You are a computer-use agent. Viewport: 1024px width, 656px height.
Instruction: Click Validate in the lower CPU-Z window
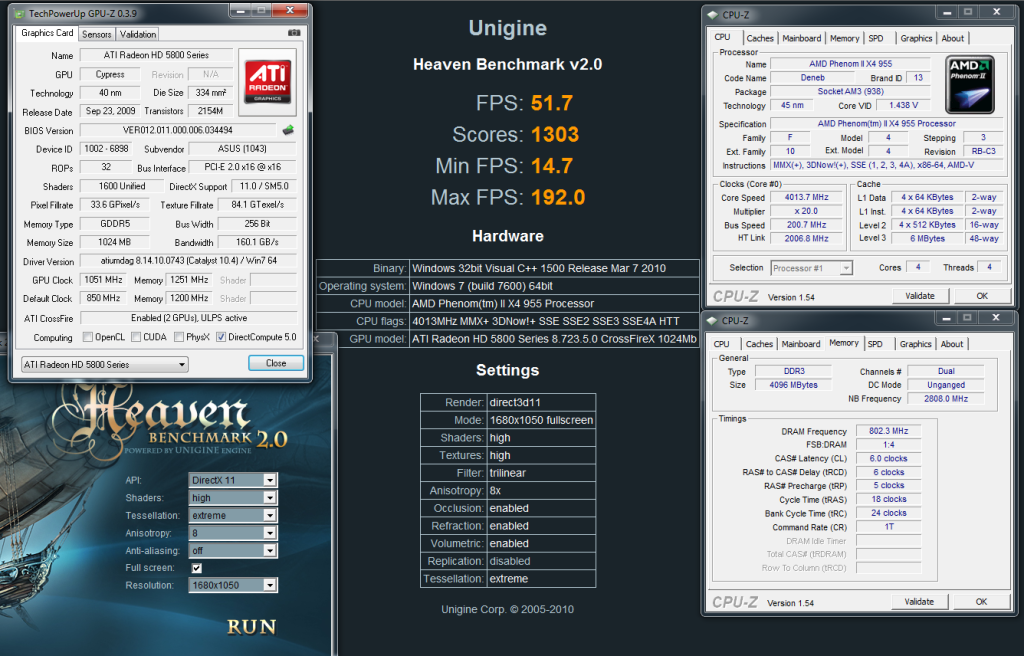coord(919,602)
